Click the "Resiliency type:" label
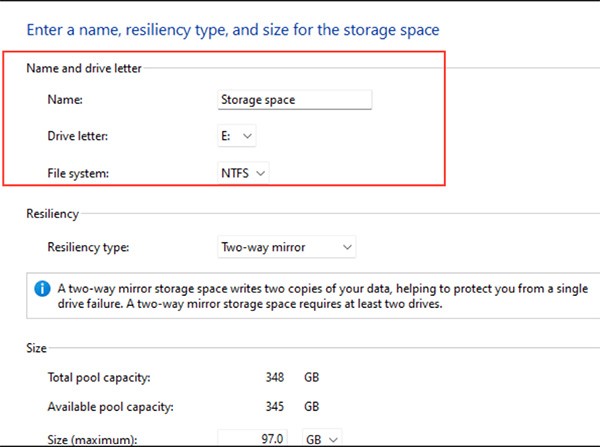 pyautogui.click(x=88, y=246)
